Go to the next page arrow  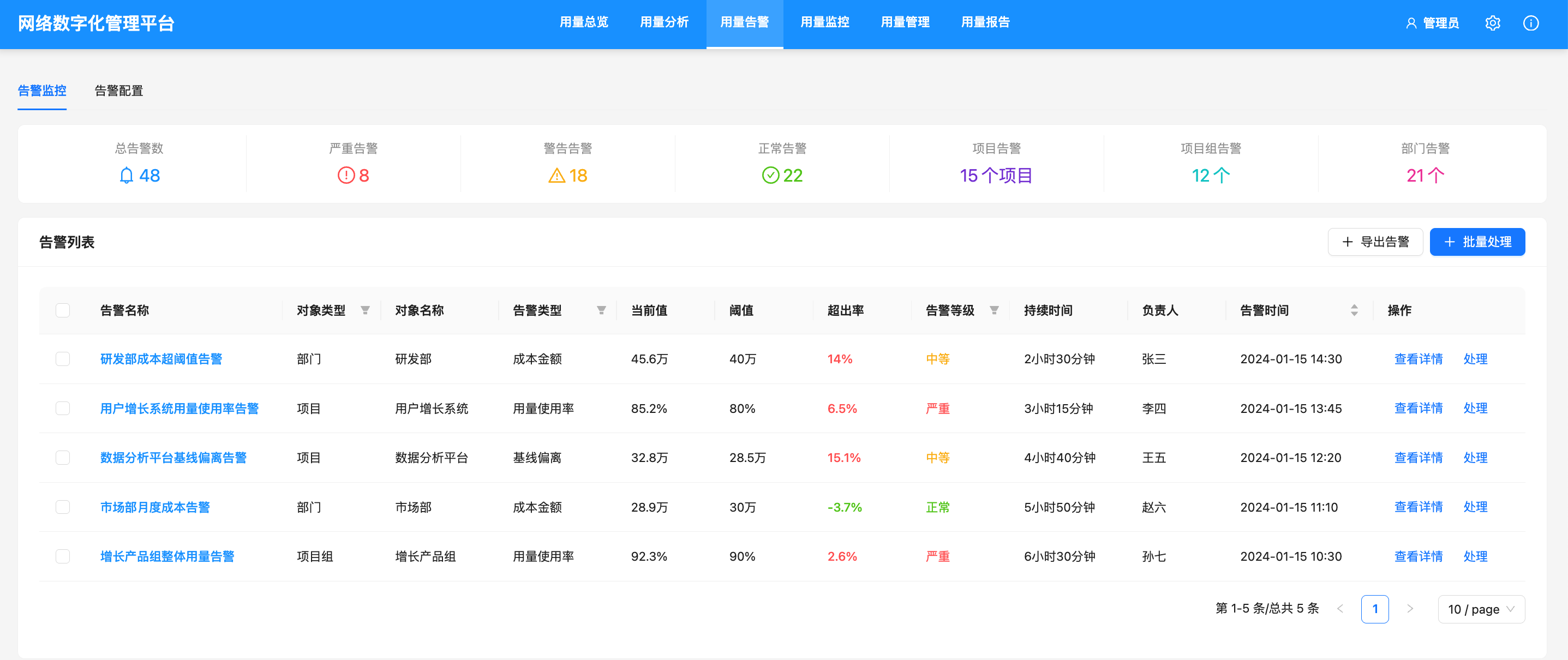click(x=1410, y=609)
